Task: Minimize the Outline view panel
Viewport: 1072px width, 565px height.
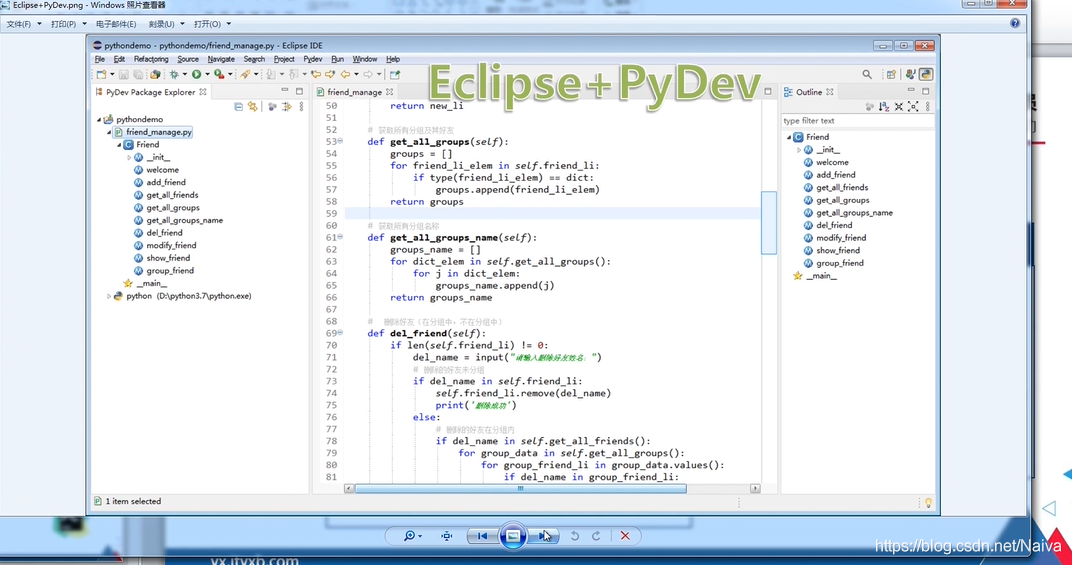Action: 911,91
